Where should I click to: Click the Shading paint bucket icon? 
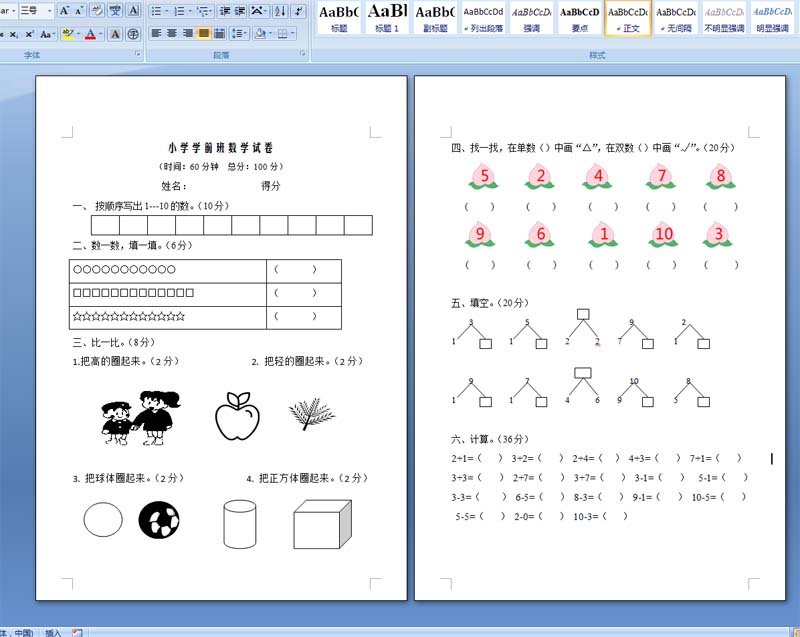(260, 34)
